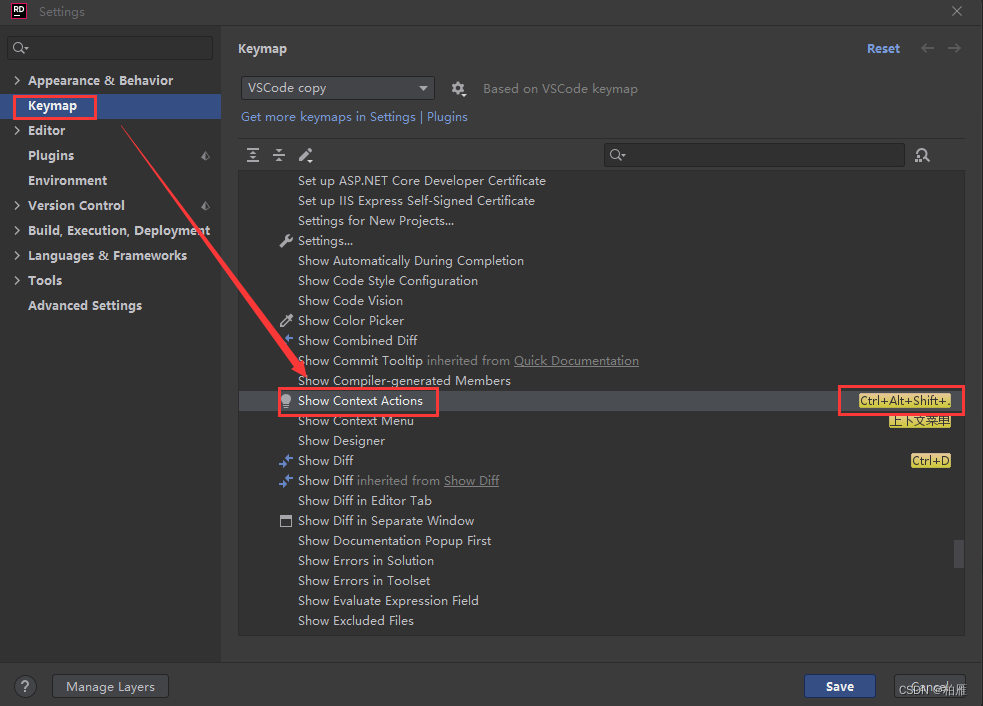This screenshot has width=983, height=706.
Task: Expand the Tools section
Action: tap(17, 280)
